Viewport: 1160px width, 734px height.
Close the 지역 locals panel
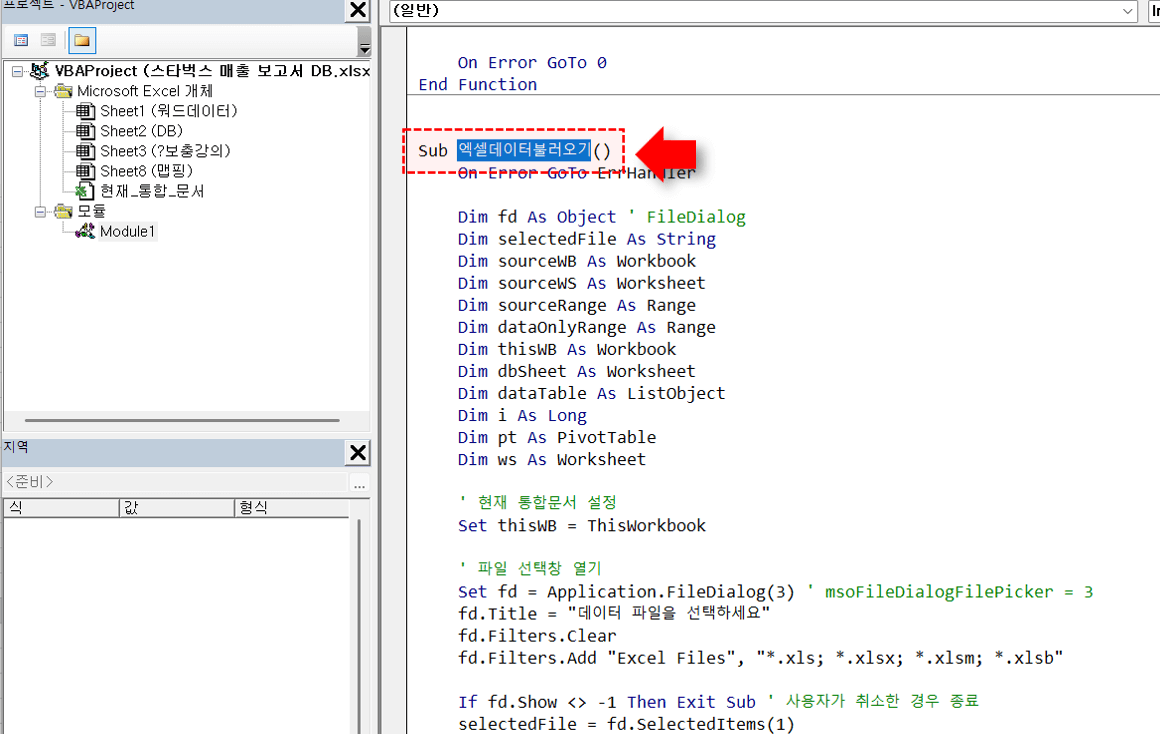pos(357,452)
